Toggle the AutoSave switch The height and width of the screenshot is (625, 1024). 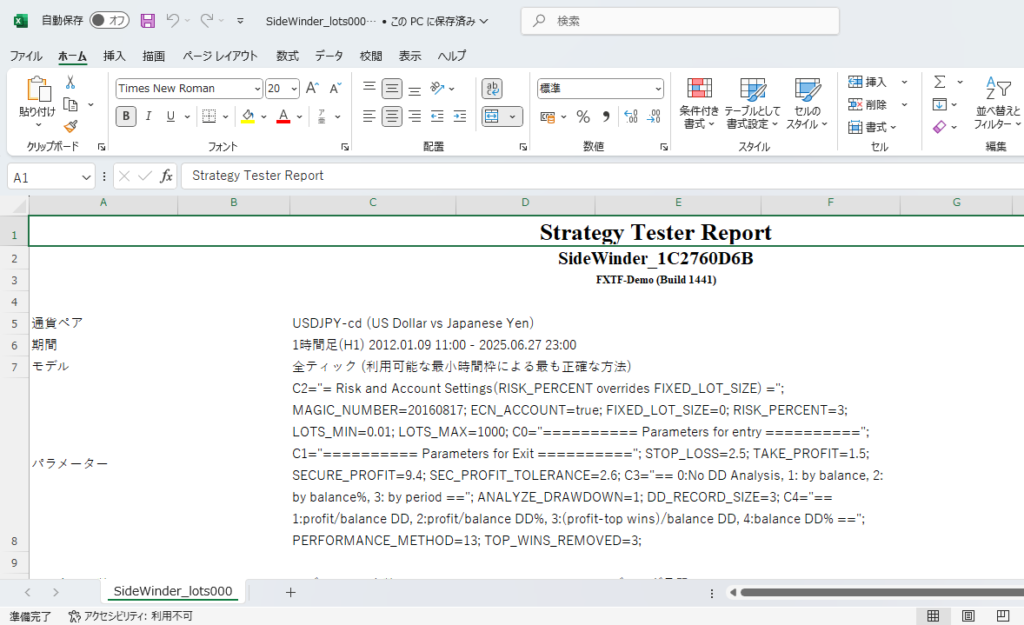pos(109,20)
